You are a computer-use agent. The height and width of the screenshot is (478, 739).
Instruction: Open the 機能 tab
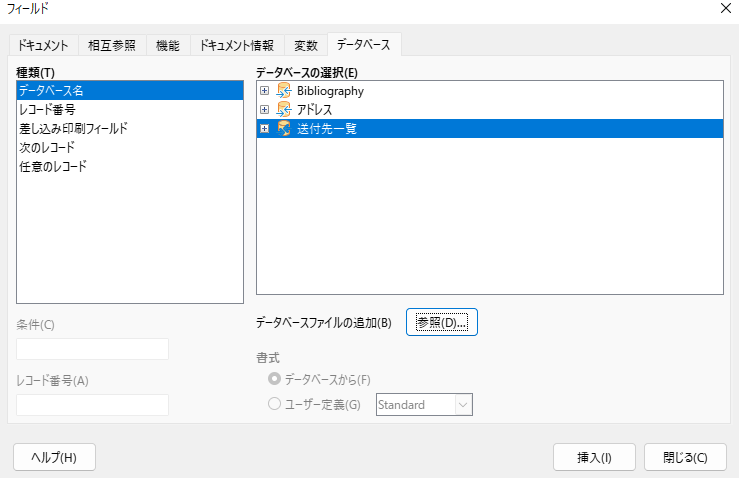167,45
